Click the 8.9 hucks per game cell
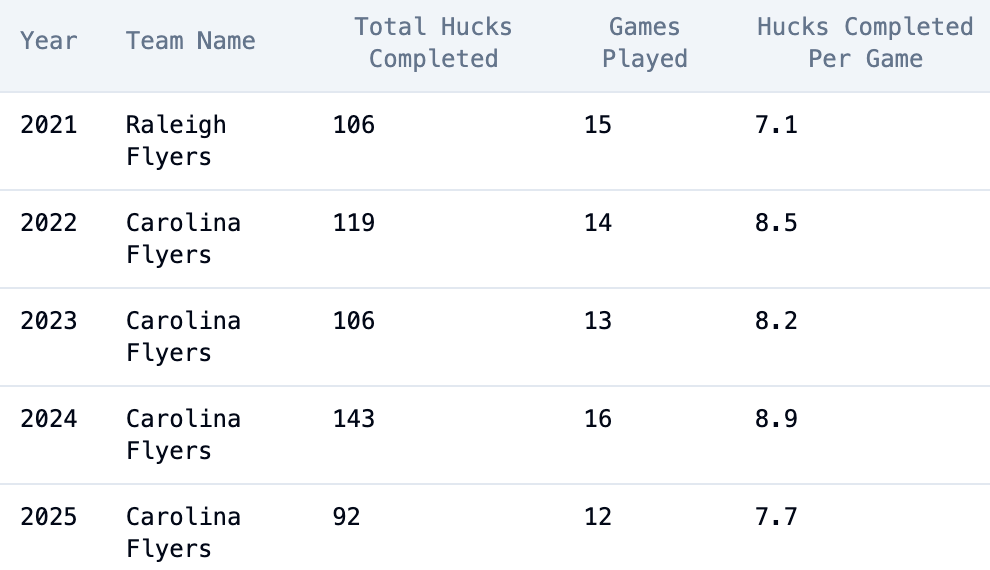Viewport: 990px width, 570px height. pos(776,418)
